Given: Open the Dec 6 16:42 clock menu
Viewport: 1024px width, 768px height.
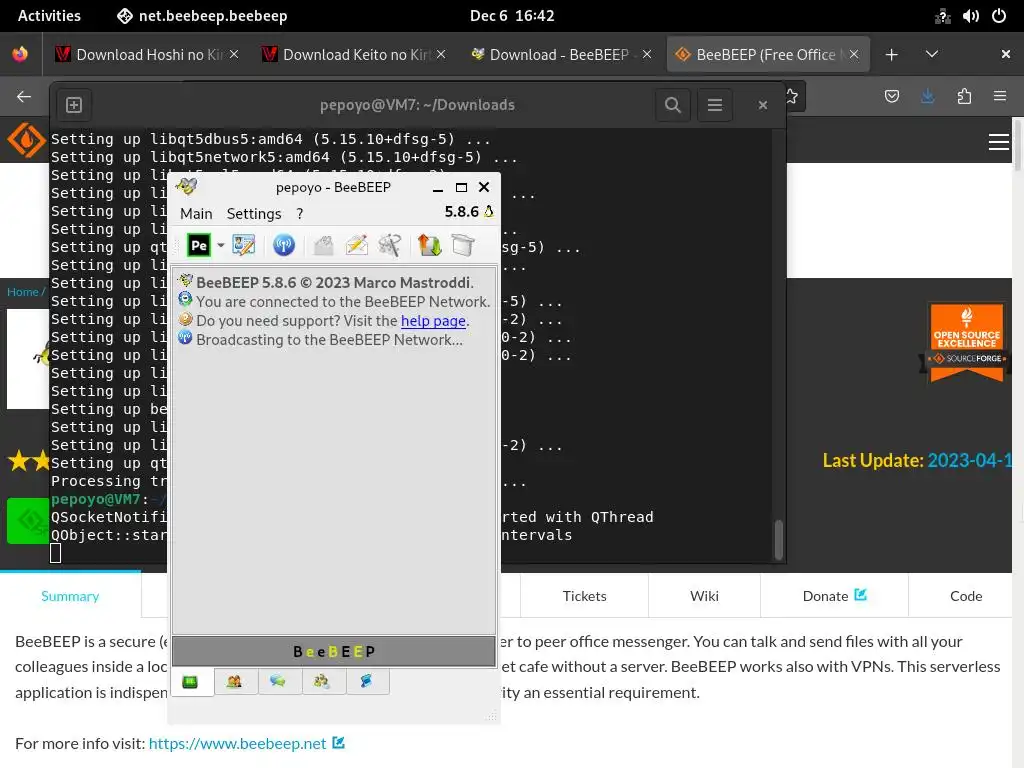Looking at the screenshot, I should point(512,16).
